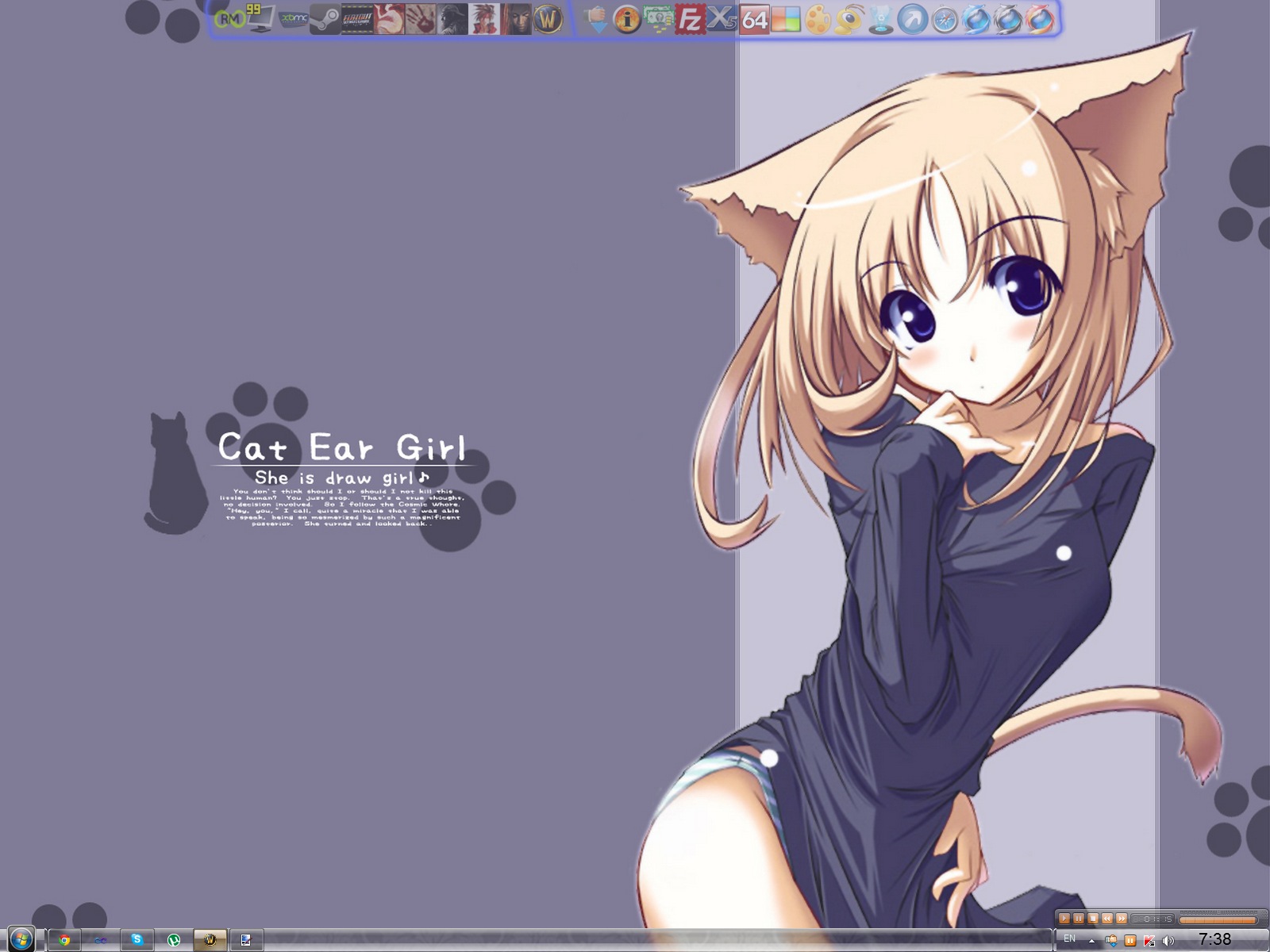Launch FlatOut Ultimate Carnage game icon
This screenshot has height=952, width=1270.
(x=357, y=19)
